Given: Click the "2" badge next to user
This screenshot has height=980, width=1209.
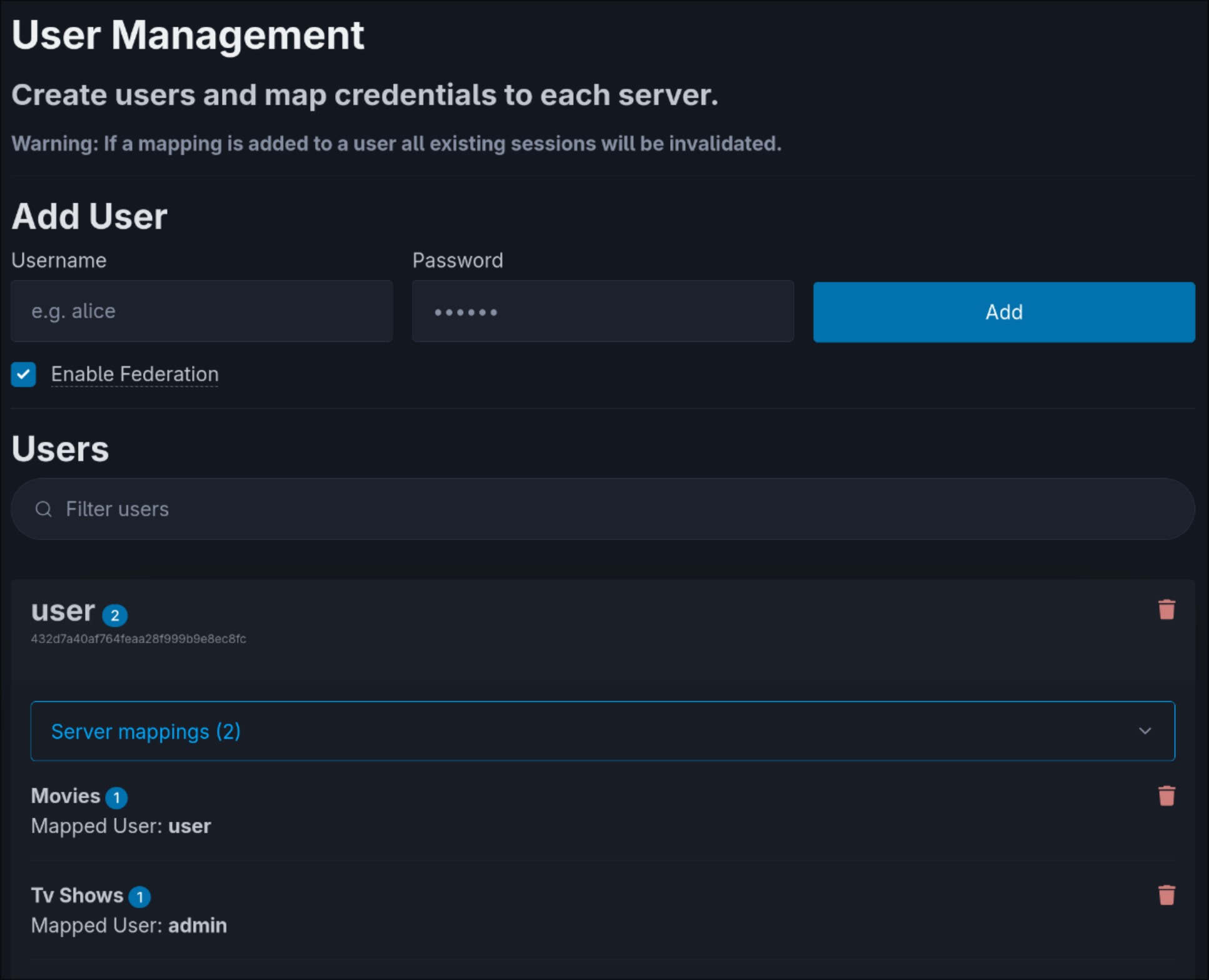Looking at the screenshot, I should pos(115,615).
